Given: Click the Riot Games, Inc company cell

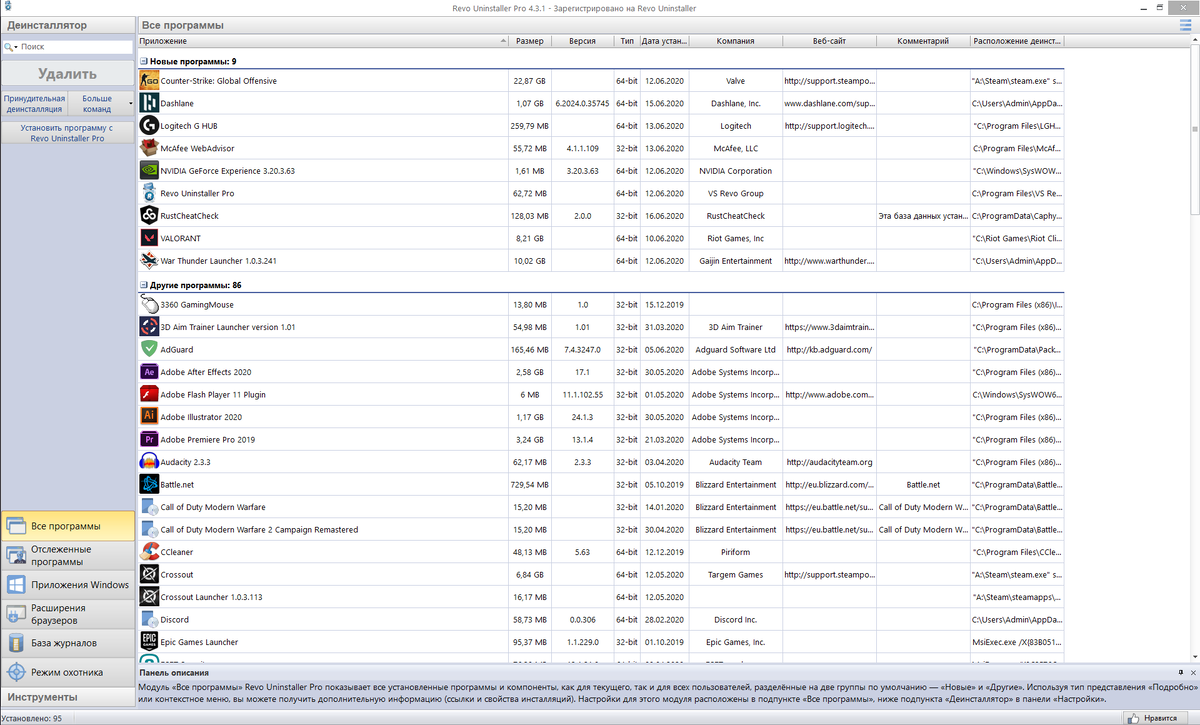Looking at the screenshot, I should coord(735,238).
